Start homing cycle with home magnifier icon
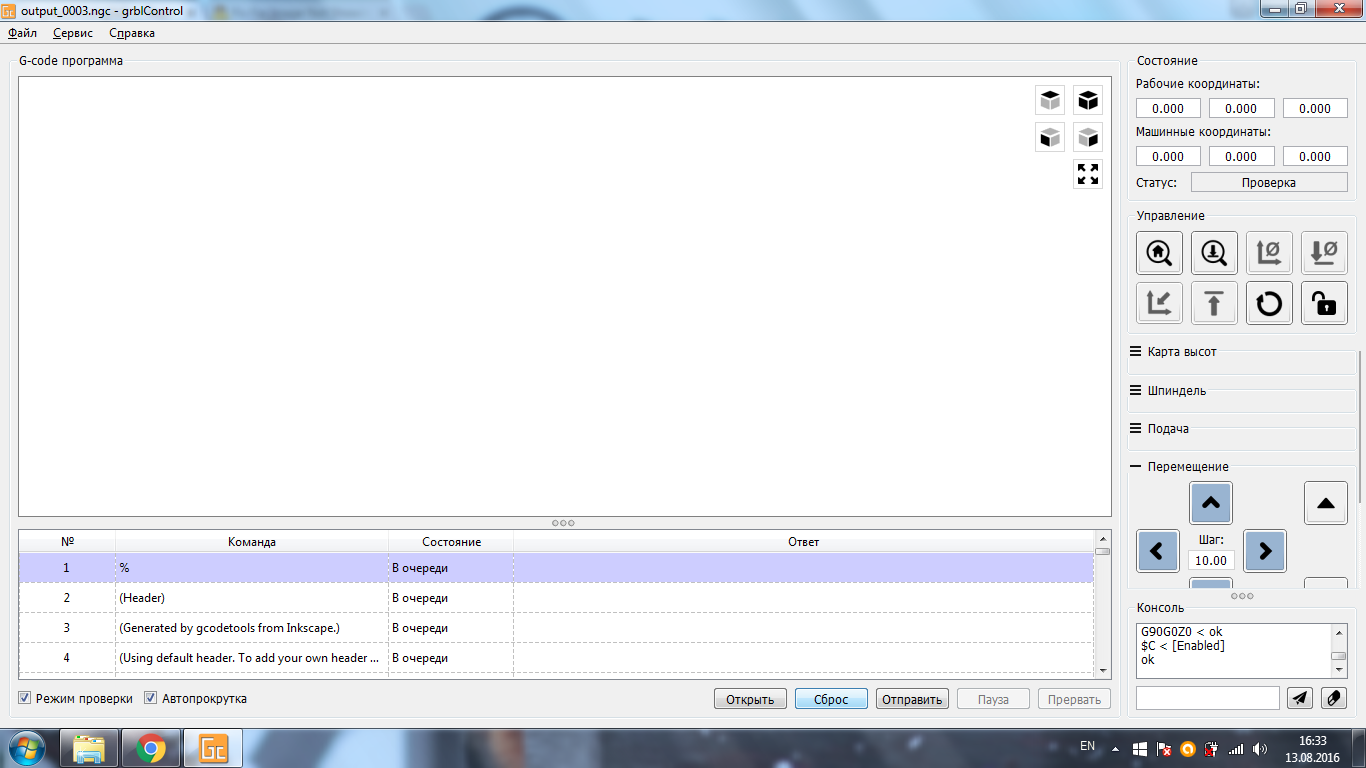Viewport: 1366px width, 768px height. 1159,253
